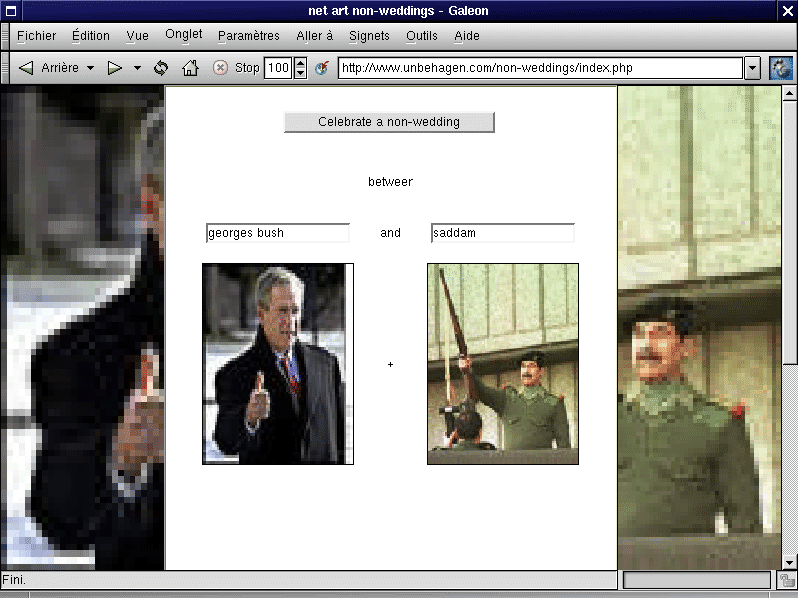Open the Aller à menu

[x=315, y=36]
